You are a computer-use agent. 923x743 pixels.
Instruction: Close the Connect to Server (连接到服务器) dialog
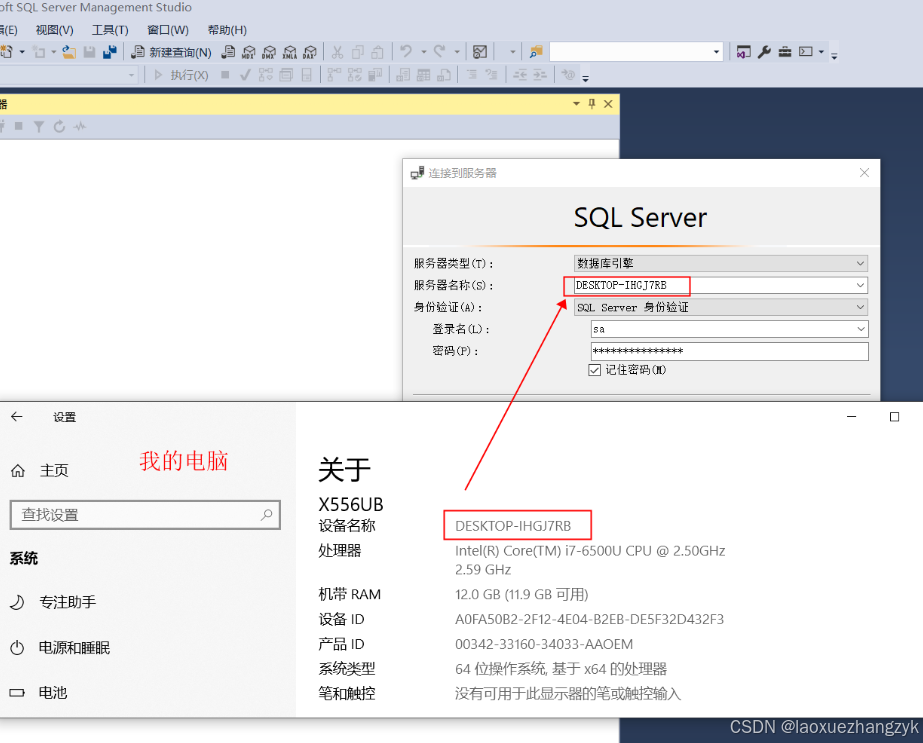point(864,173)
